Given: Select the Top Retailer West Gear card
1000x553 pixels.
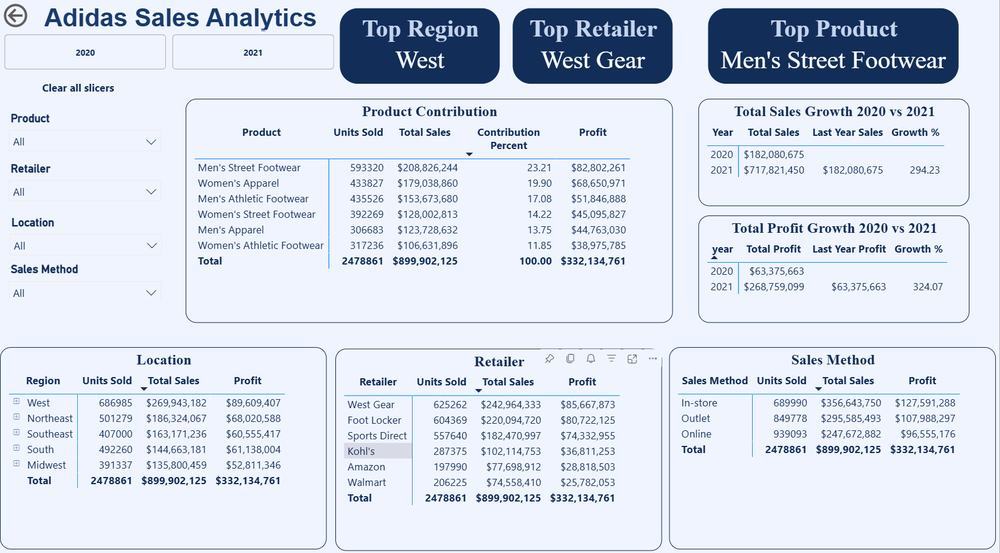Looking at the screenshot, I should coord(592,45).
